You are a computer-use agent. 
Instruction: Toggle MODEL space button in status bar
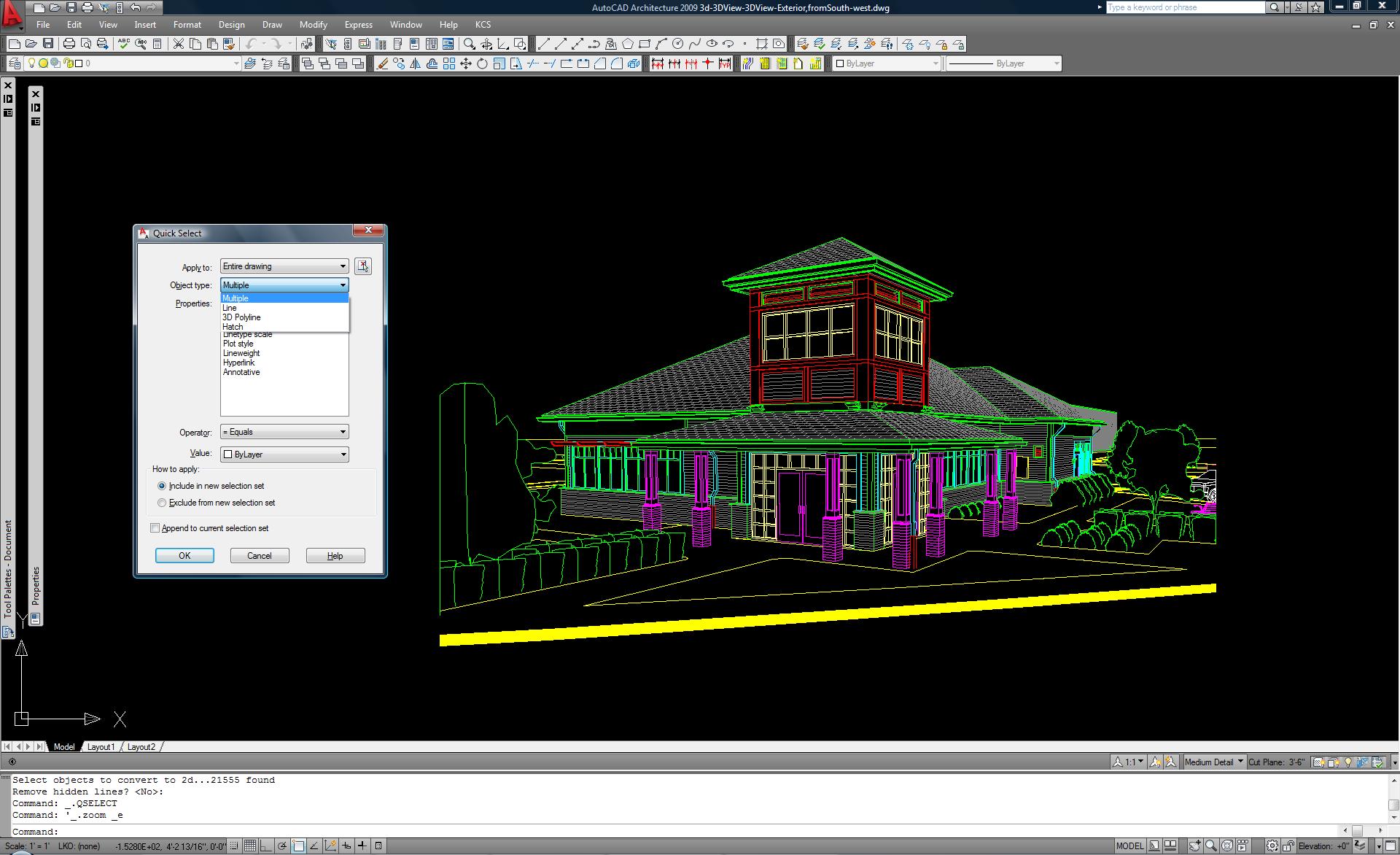(x=1129, y=846)
